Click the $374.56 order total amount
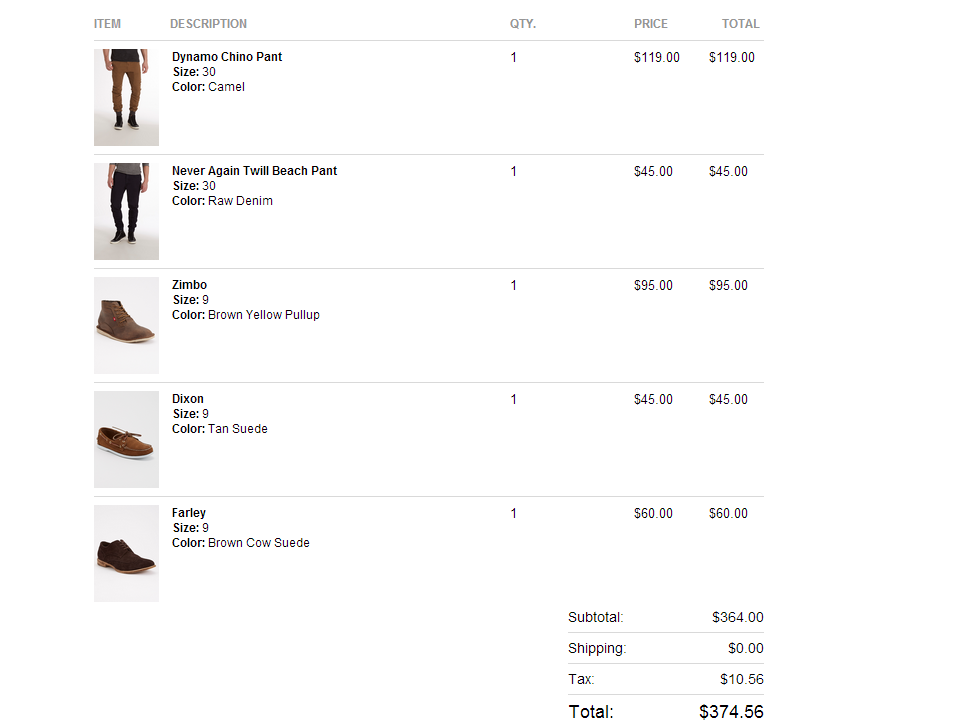 coord(731,712)
